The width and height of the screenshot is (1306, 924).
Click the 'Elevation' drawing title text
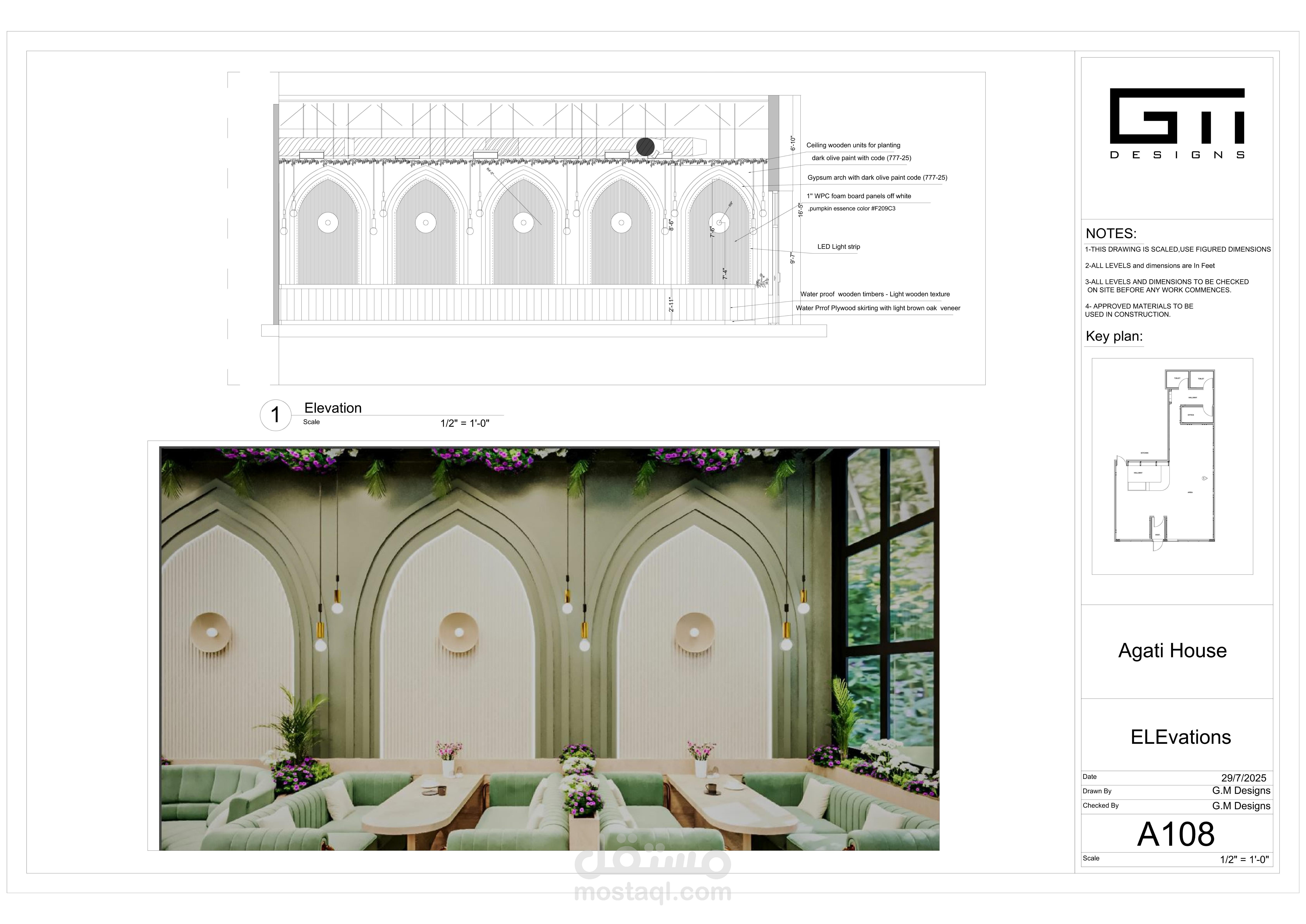tap(333, 408)
